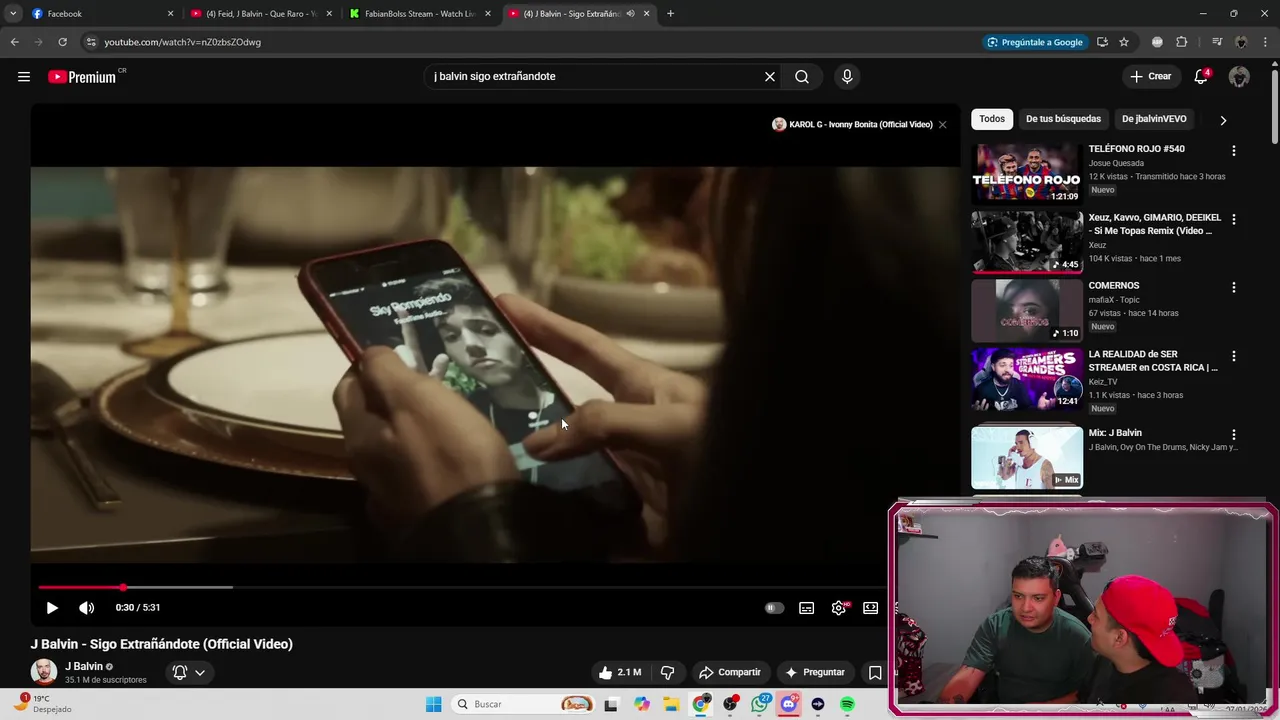Mute the video volume speaker

point(87,608)
